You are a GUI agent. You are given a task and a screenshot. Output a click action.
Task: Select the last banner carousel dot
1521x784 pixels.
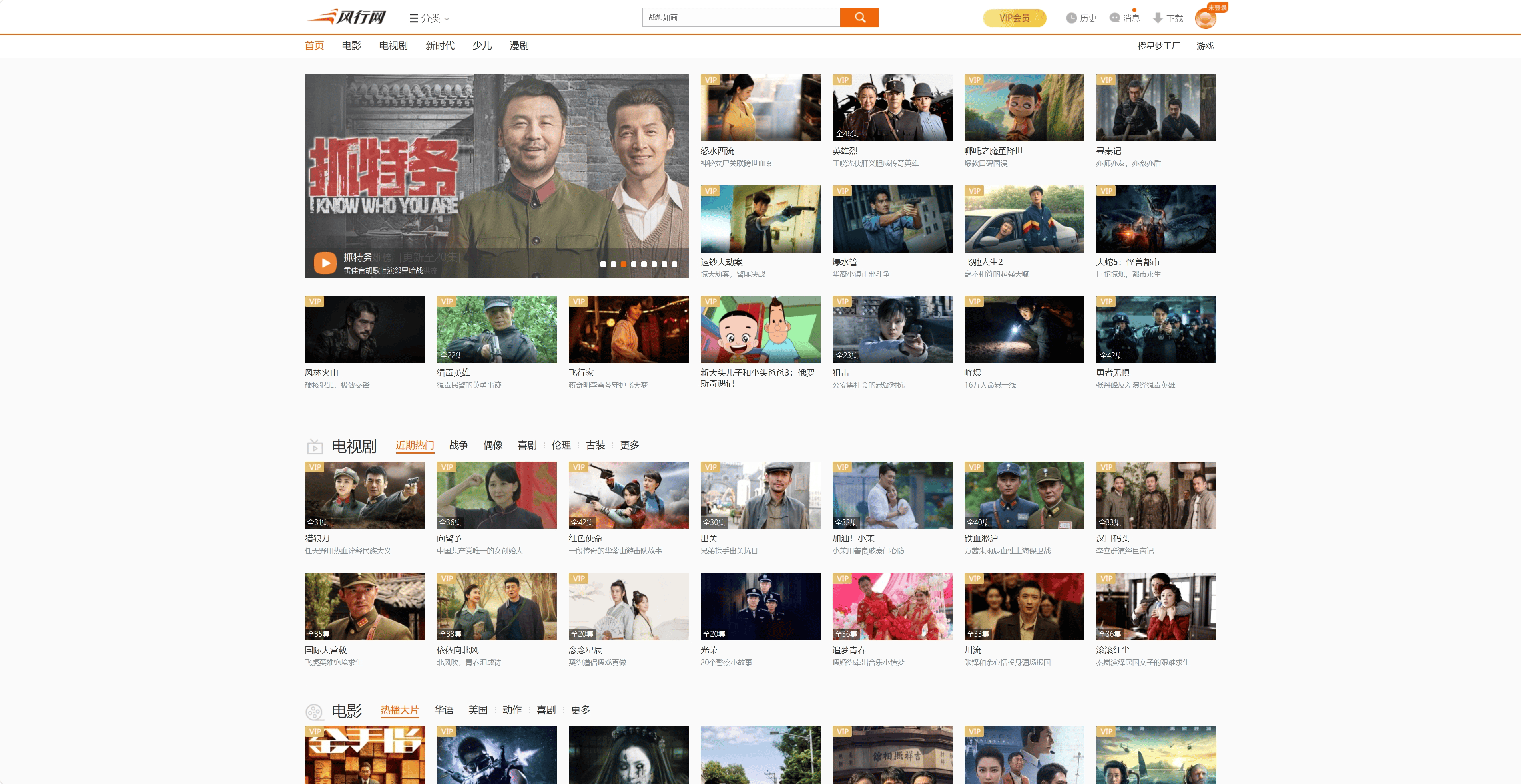click(674, 264)
